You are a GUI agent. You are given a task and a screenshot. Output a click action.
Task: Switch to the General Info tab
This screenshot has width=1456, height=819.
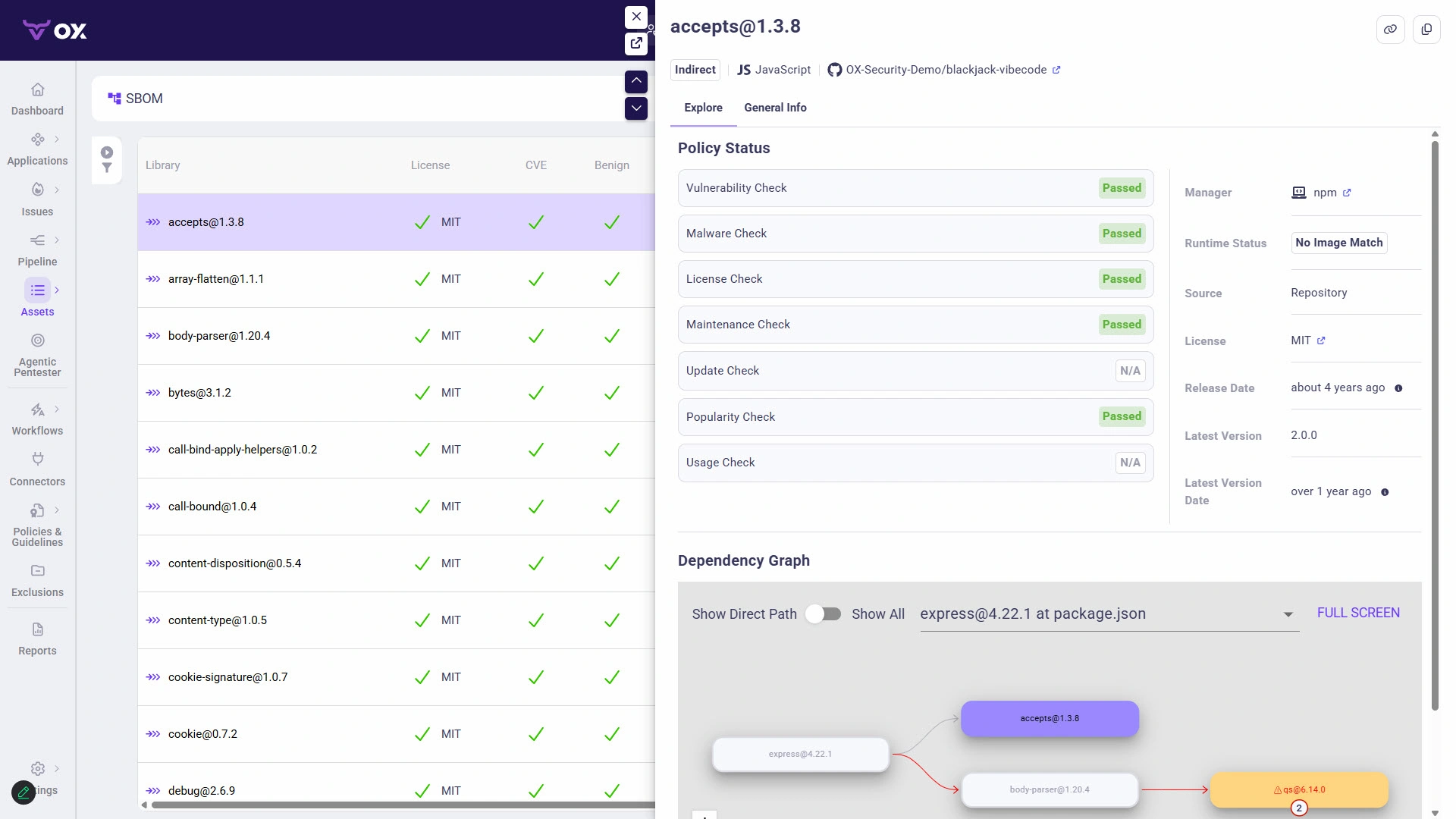coord(775,108)
